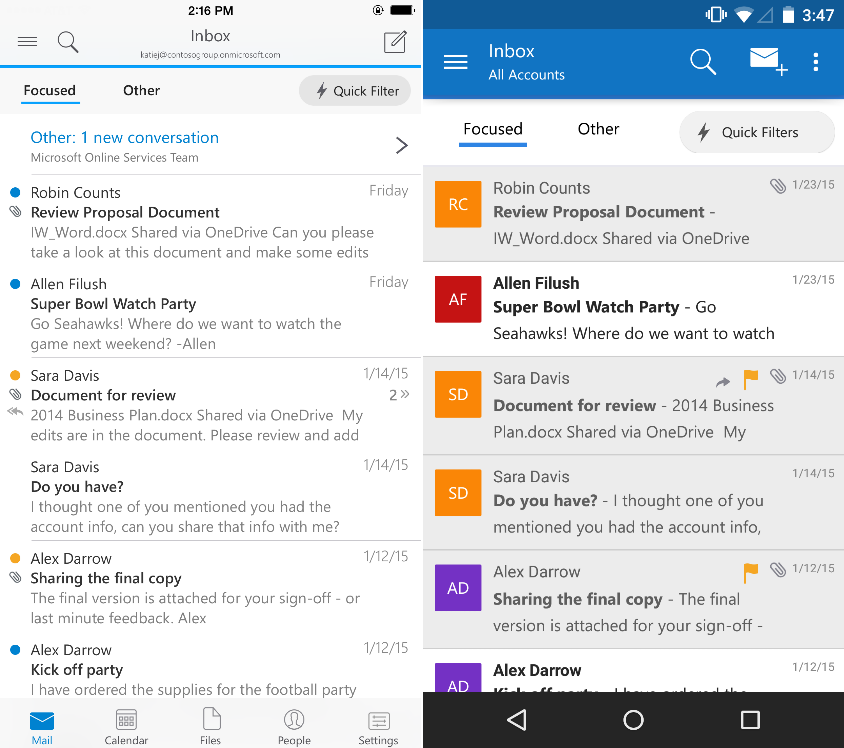
Task: Open the Files tab in bottom bar
Action: (x=210, y=728)
